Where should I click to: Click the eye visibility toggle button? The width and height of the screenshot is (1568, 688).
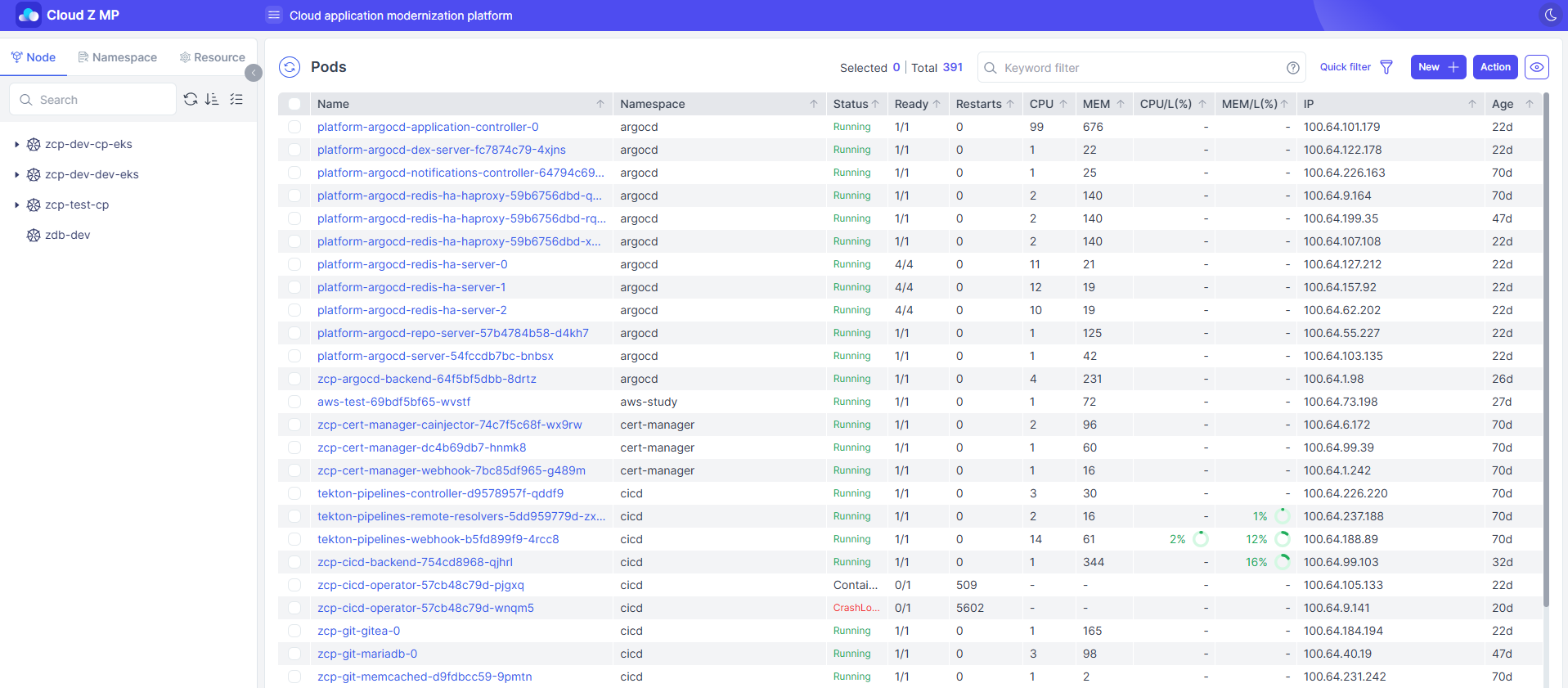[x=1537, y=67]
